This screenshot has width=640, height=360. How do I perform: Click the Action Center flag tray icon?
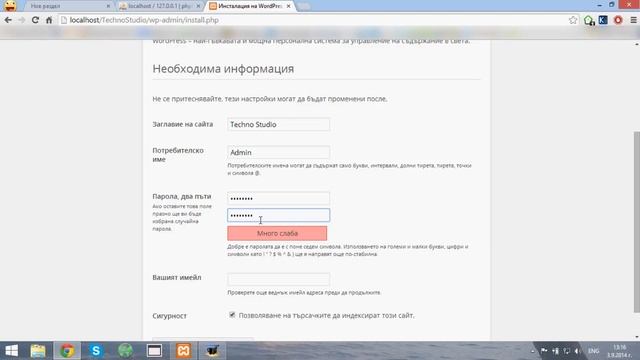pos(544,351)
